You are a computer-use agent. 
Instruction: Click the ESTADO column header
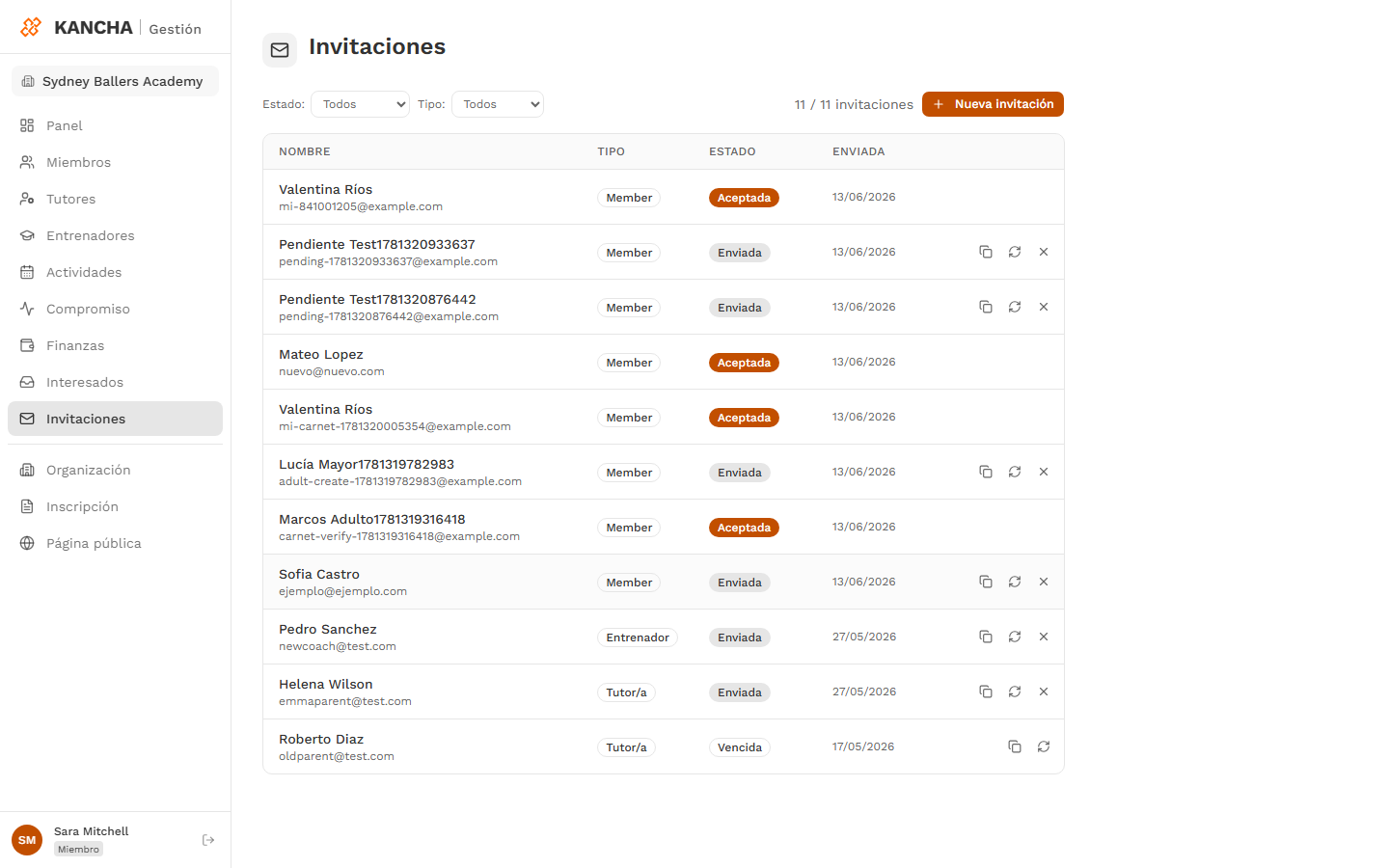732,151
